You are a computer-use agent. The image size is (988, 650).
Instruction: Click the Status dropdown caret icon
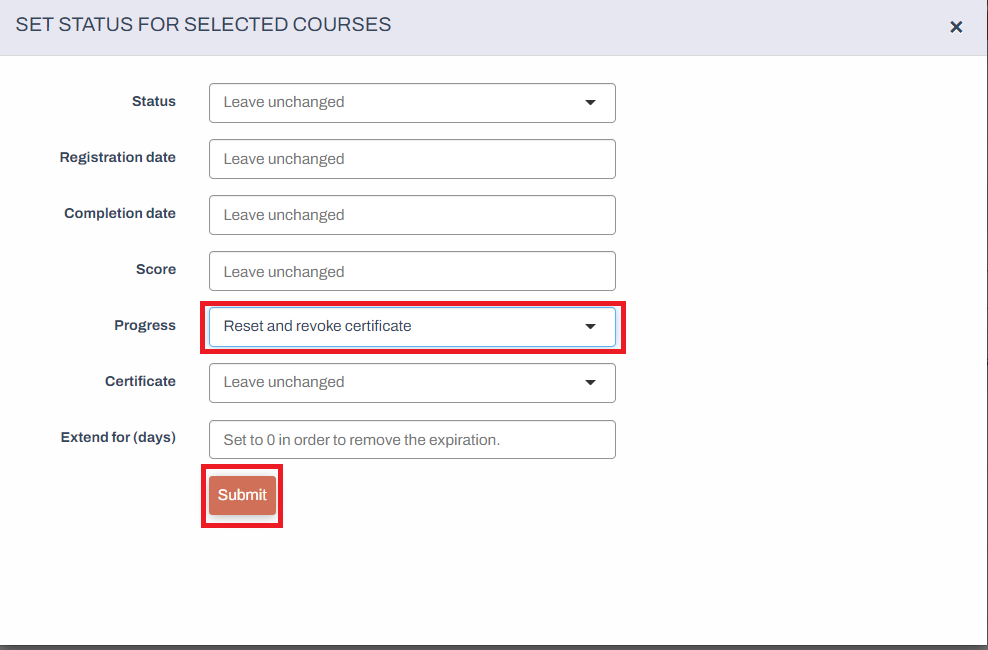590,103
